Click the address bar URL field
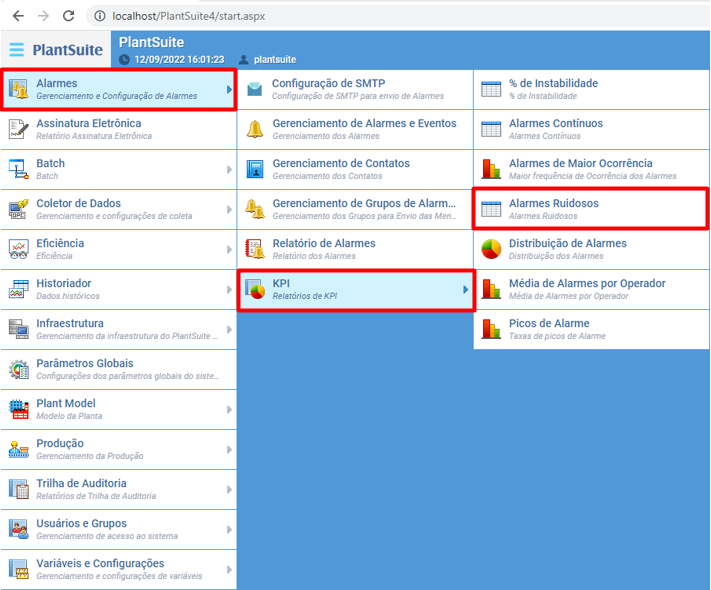The width and height of the screenshot is (711, 590). 399,16
